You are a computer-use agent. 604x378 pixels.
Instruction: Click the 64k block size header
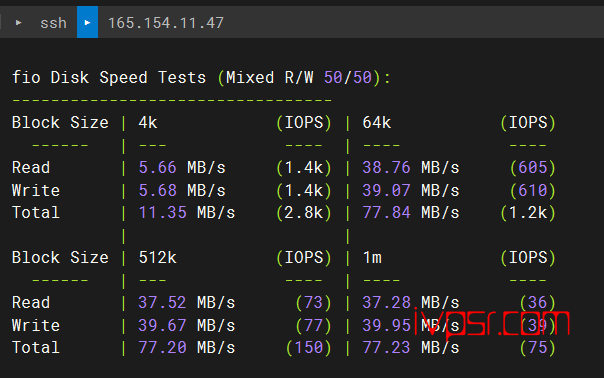[376, 123]
